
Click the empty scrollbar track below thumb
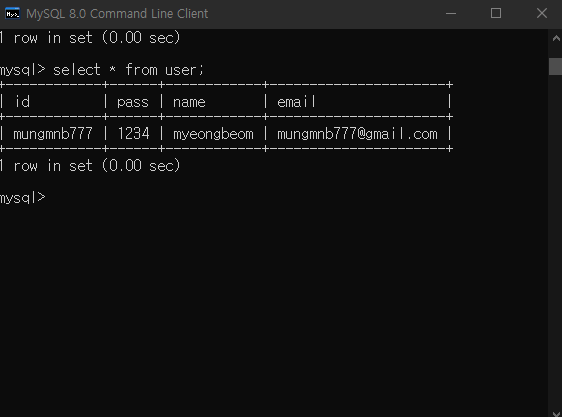[556, 240]
